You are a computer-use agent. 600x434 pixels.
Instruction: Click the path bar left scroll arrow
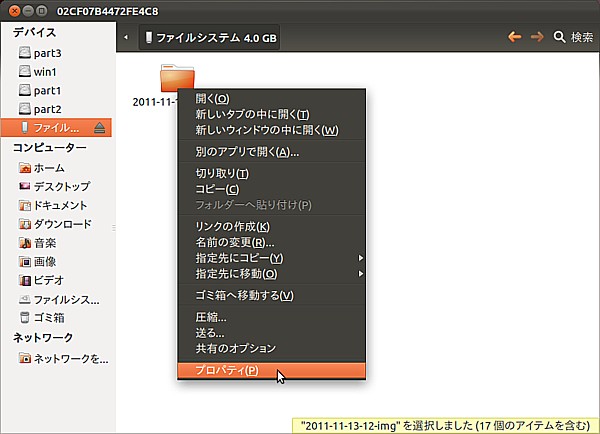point(126,37)
